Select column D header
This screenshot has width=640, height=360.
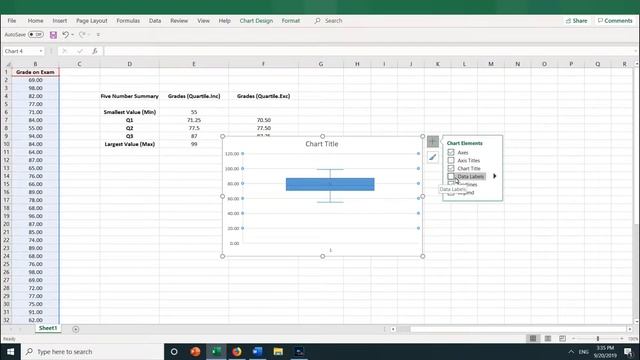point(129,64)
